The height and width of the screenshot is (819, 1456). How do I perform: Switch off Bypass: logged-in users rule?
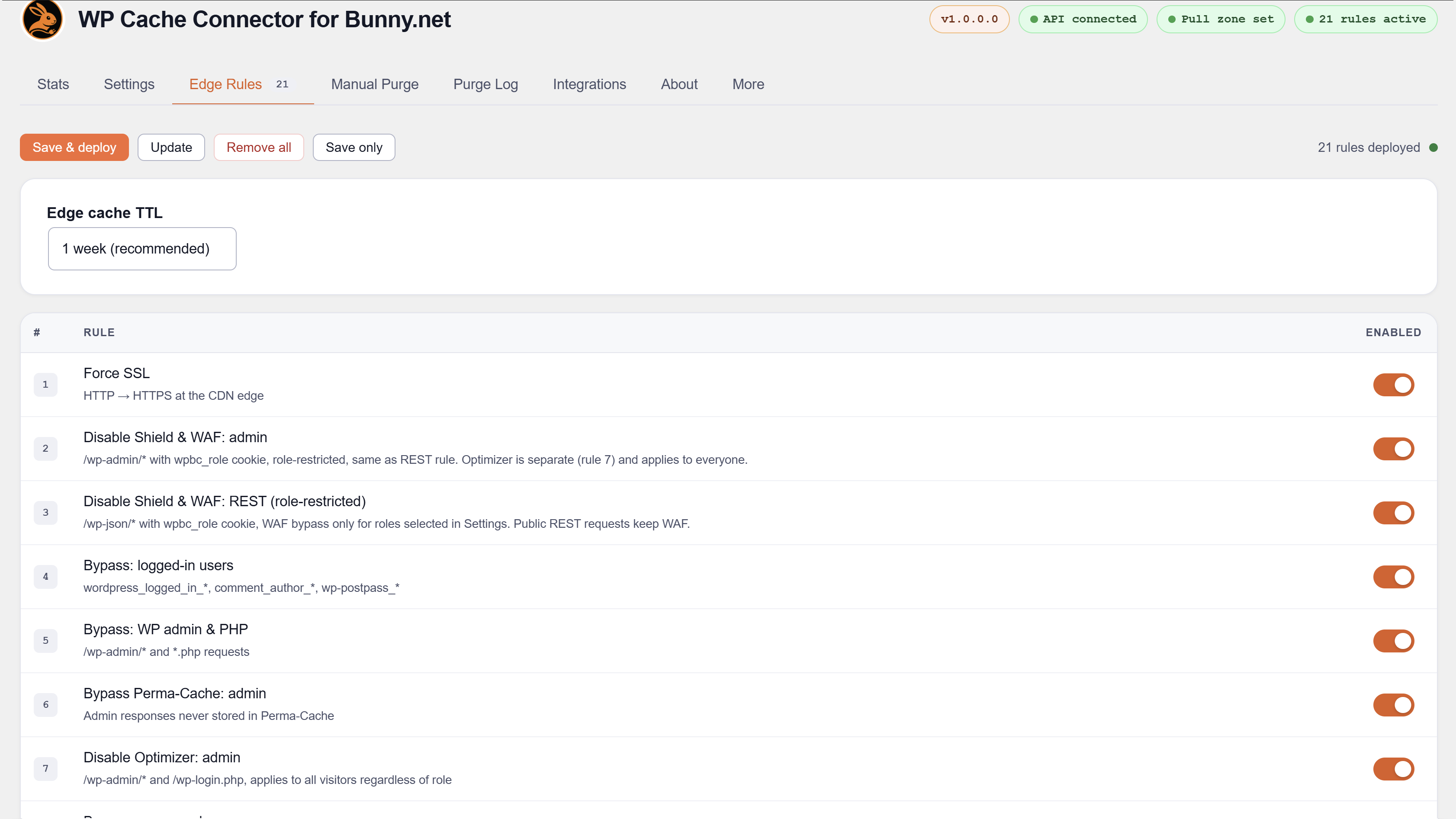1393,577
